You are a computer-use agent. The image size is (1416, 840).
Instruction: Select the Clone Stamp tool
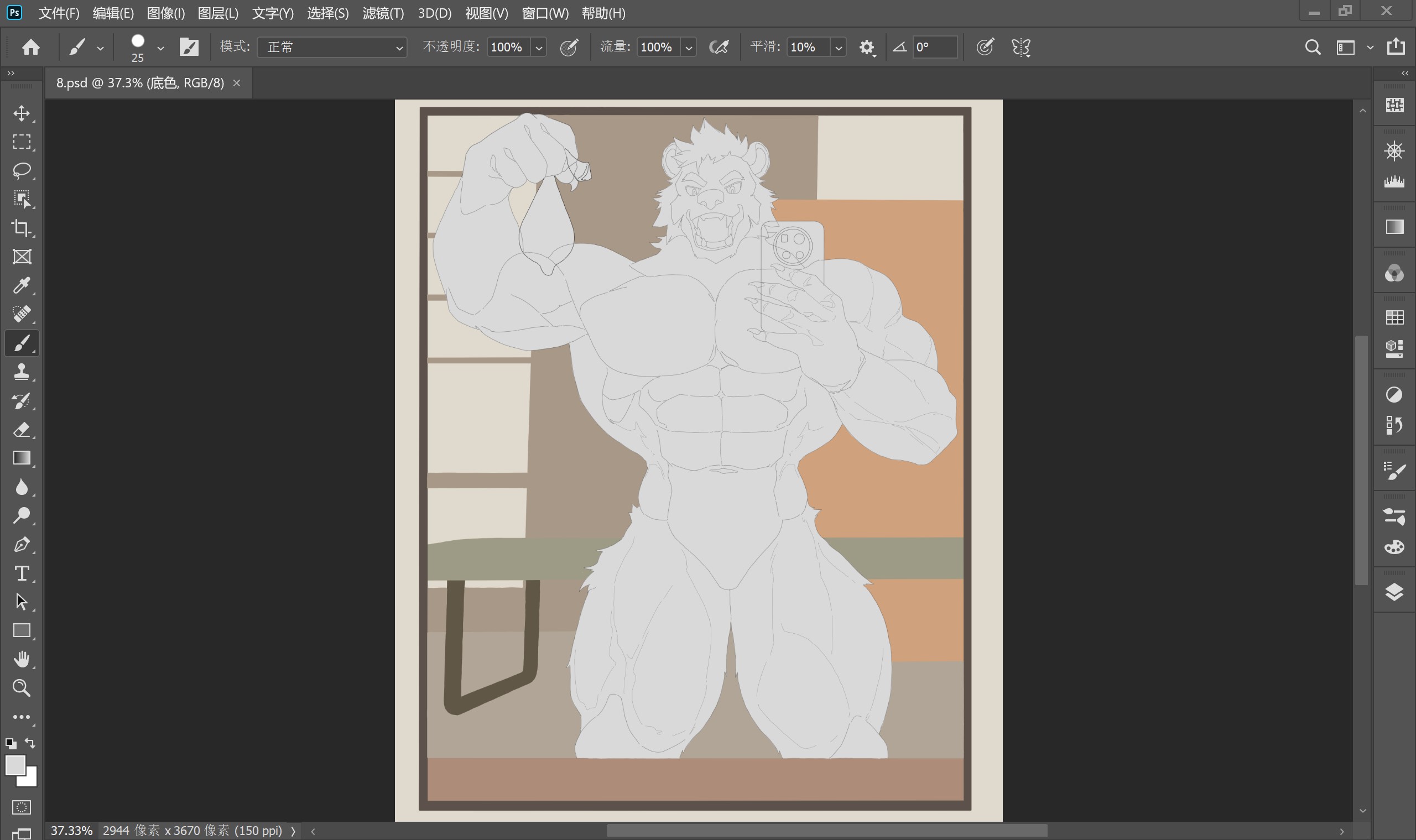pos(22,372)
